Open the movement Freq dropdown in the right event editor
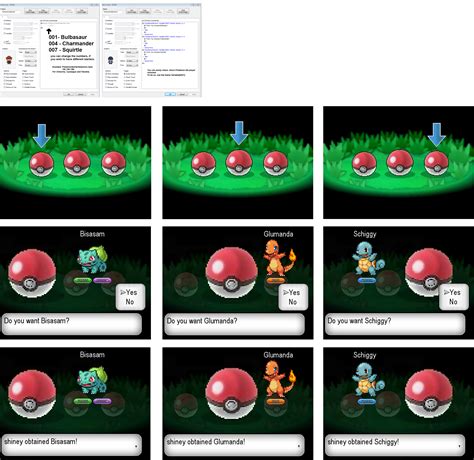Screen dimensions: 474x460 (132, 65)
